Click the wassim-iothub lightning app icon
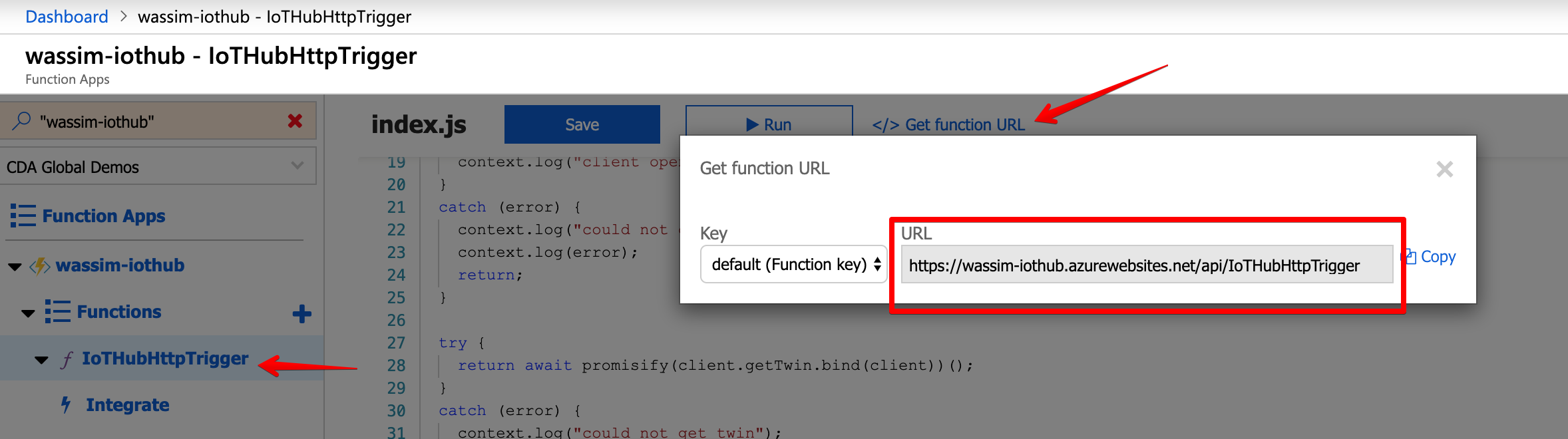This screenshot has width=1568, height=439. 40,266
